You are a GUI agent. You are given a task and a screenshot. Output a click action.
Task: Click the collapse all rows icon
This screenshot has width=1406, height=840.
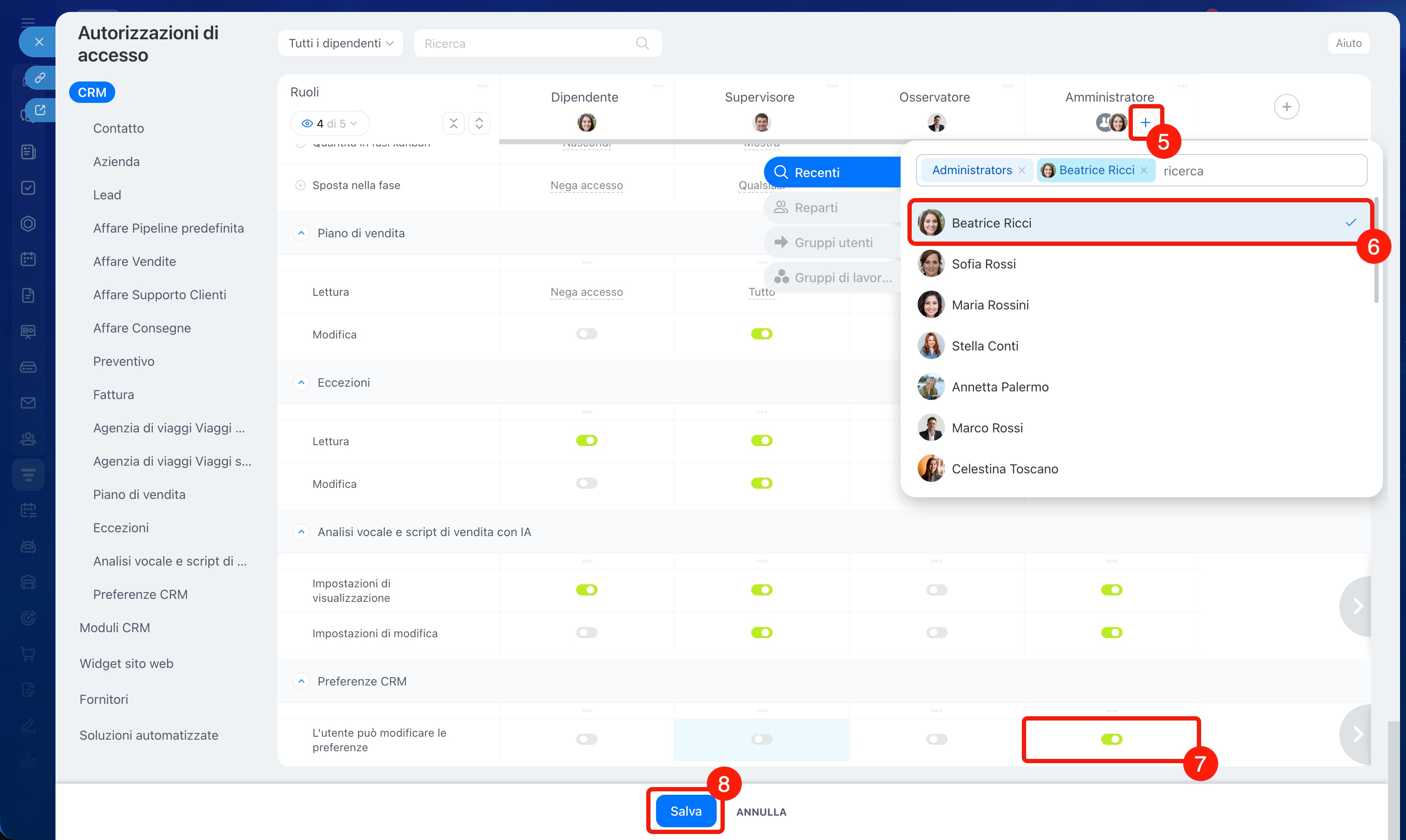453,123
